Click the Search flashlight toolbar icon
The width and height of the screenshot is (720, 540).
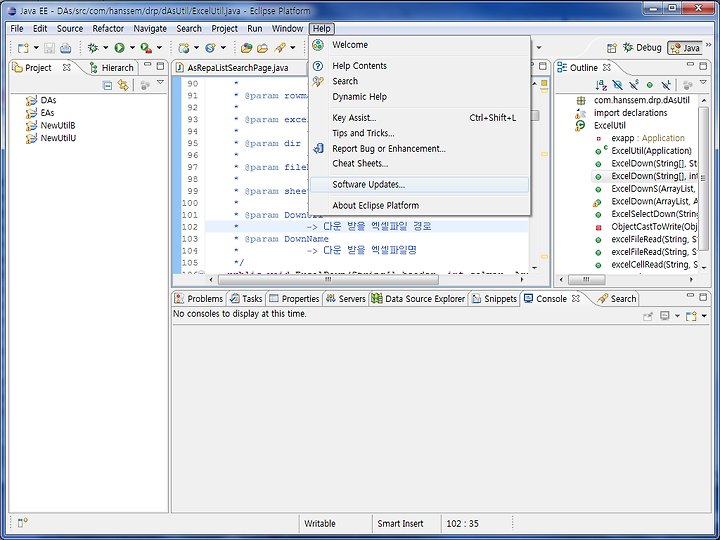point(280,48)
